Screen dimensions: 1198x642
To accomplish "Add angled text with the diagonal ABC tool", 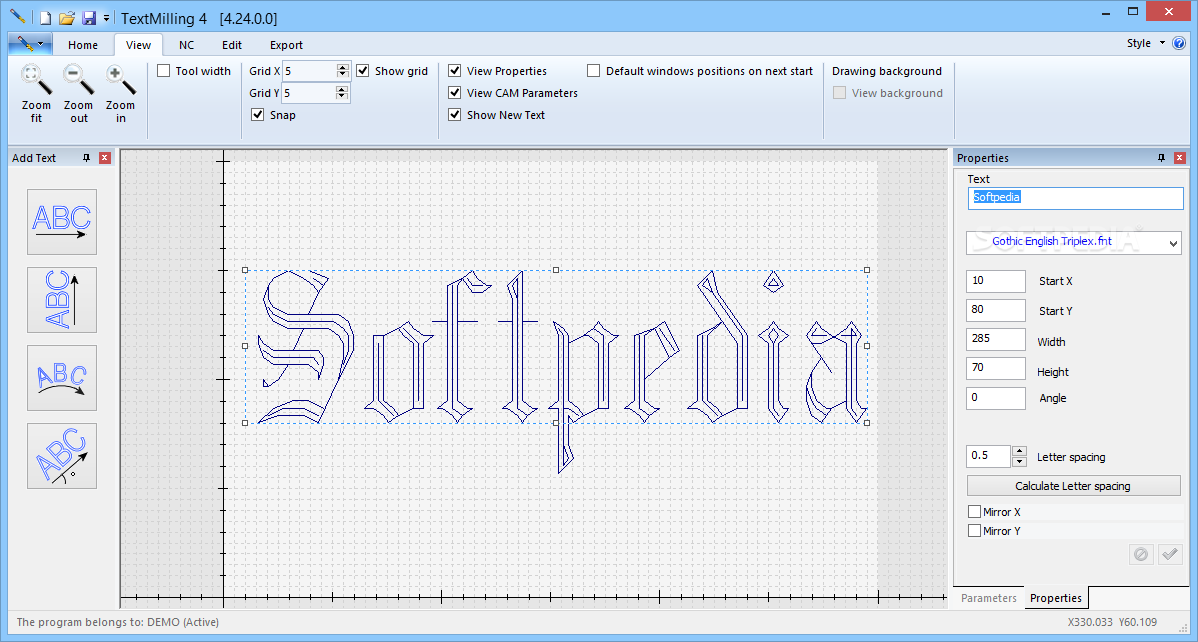I will [x=62, y=456].
